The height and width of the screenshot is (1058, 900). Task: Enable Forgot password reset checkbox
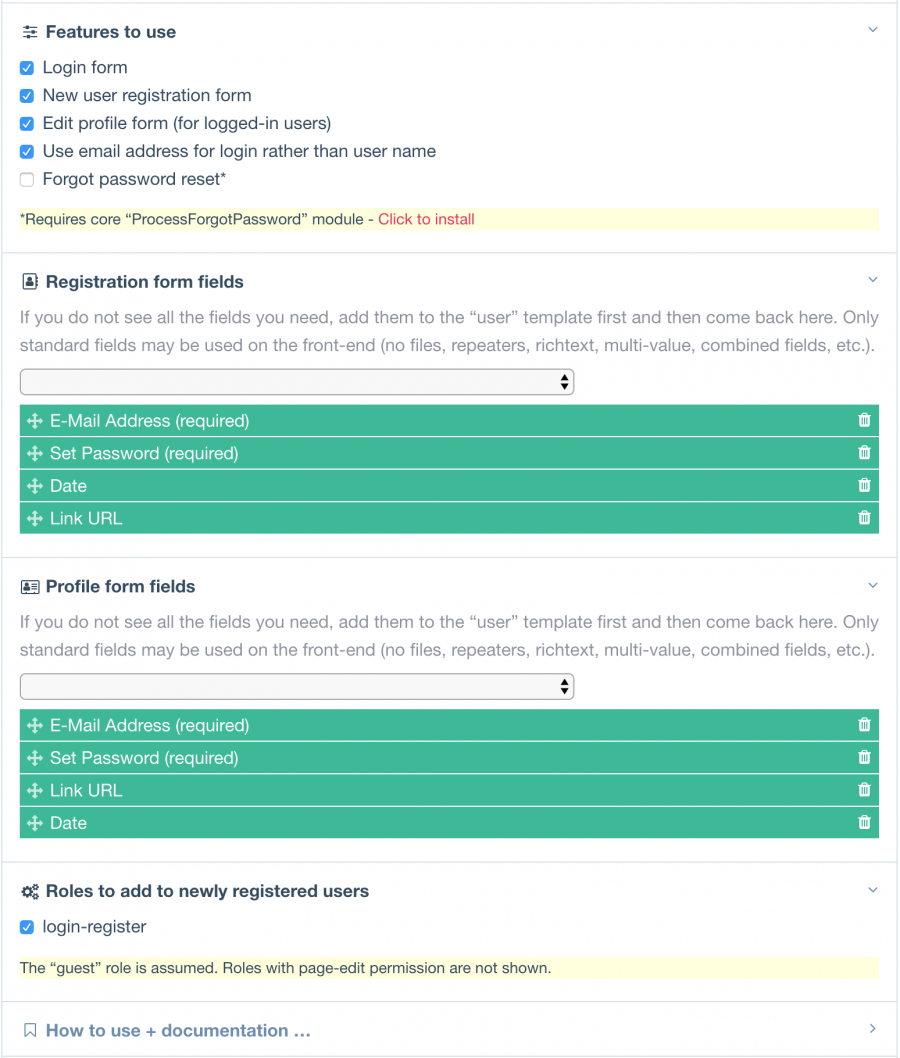[27, 179]
